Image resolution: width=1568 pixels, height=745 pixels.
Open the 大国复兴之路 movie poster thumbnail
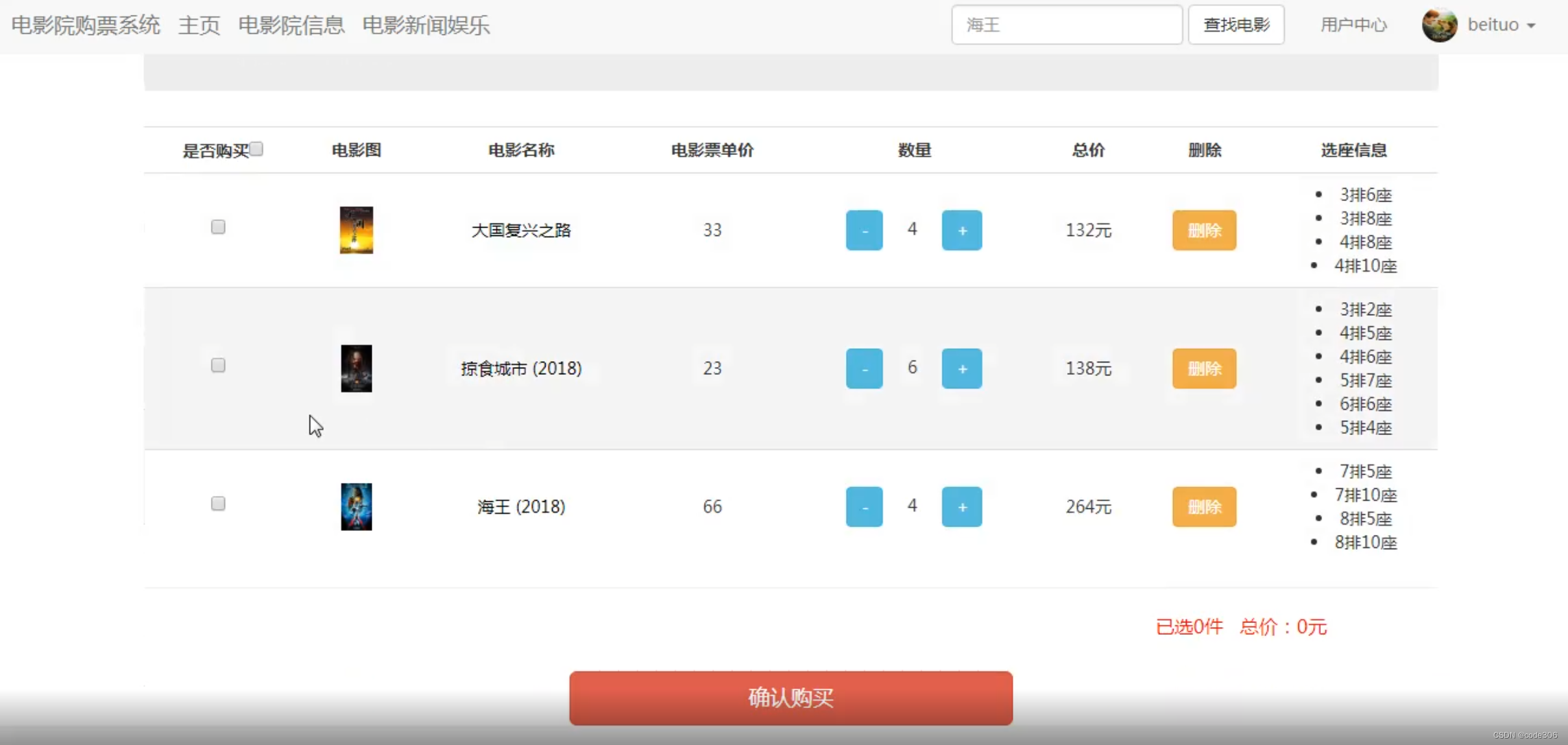[x=356, y=230]
